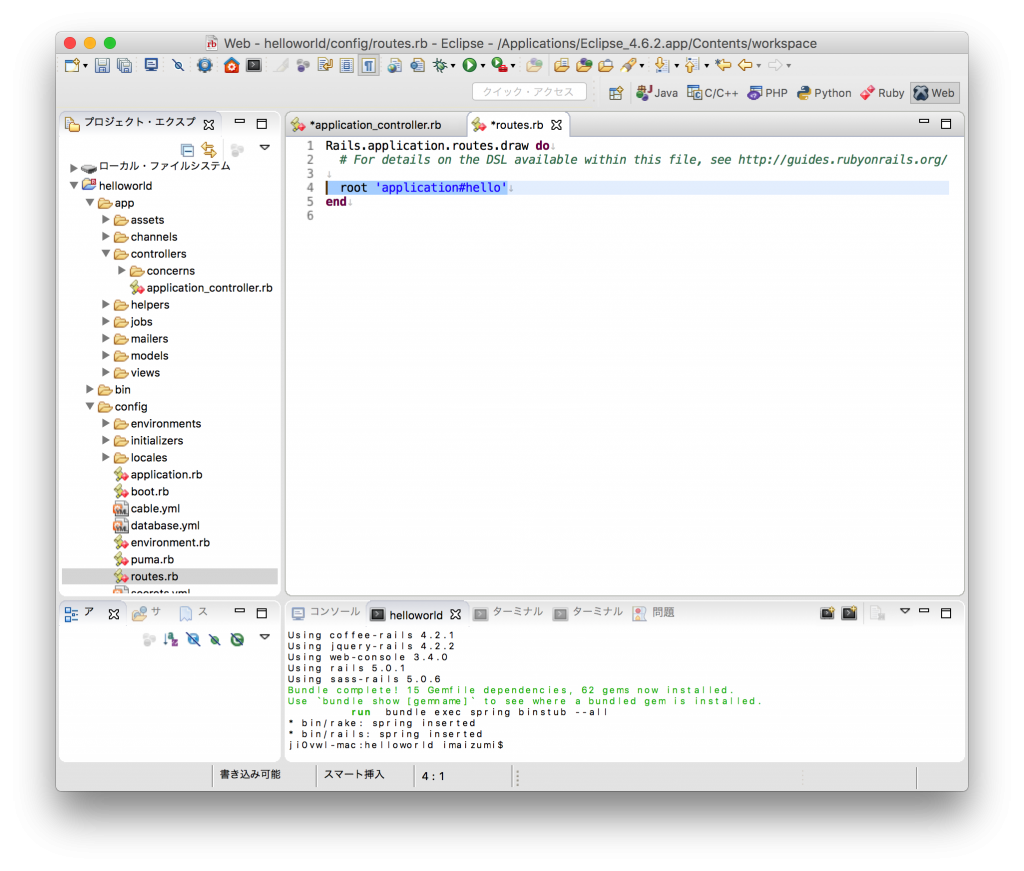The image size is (1024, 871).
Task: Click the Save icon in toolbar
Action: (x=102, y=65)
